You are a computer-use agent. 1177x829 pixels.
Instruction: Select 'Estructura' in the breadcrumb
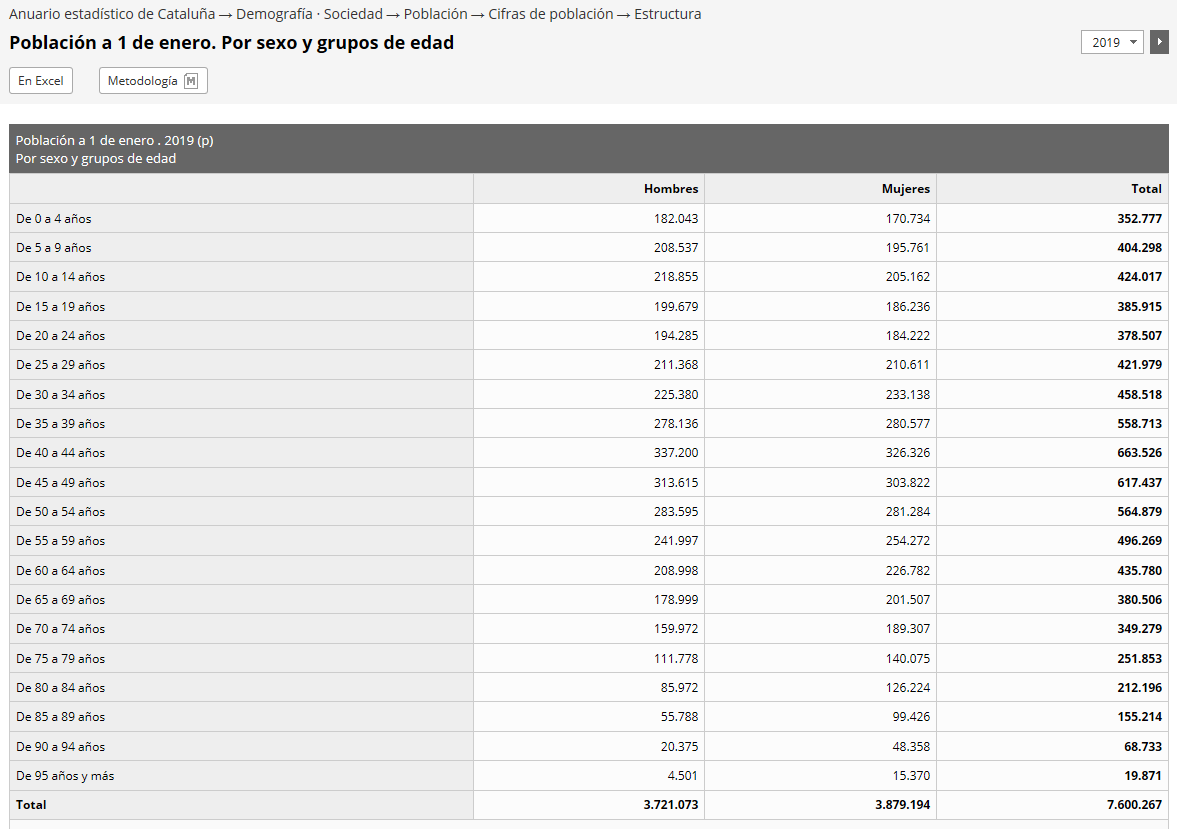(667, 14)
